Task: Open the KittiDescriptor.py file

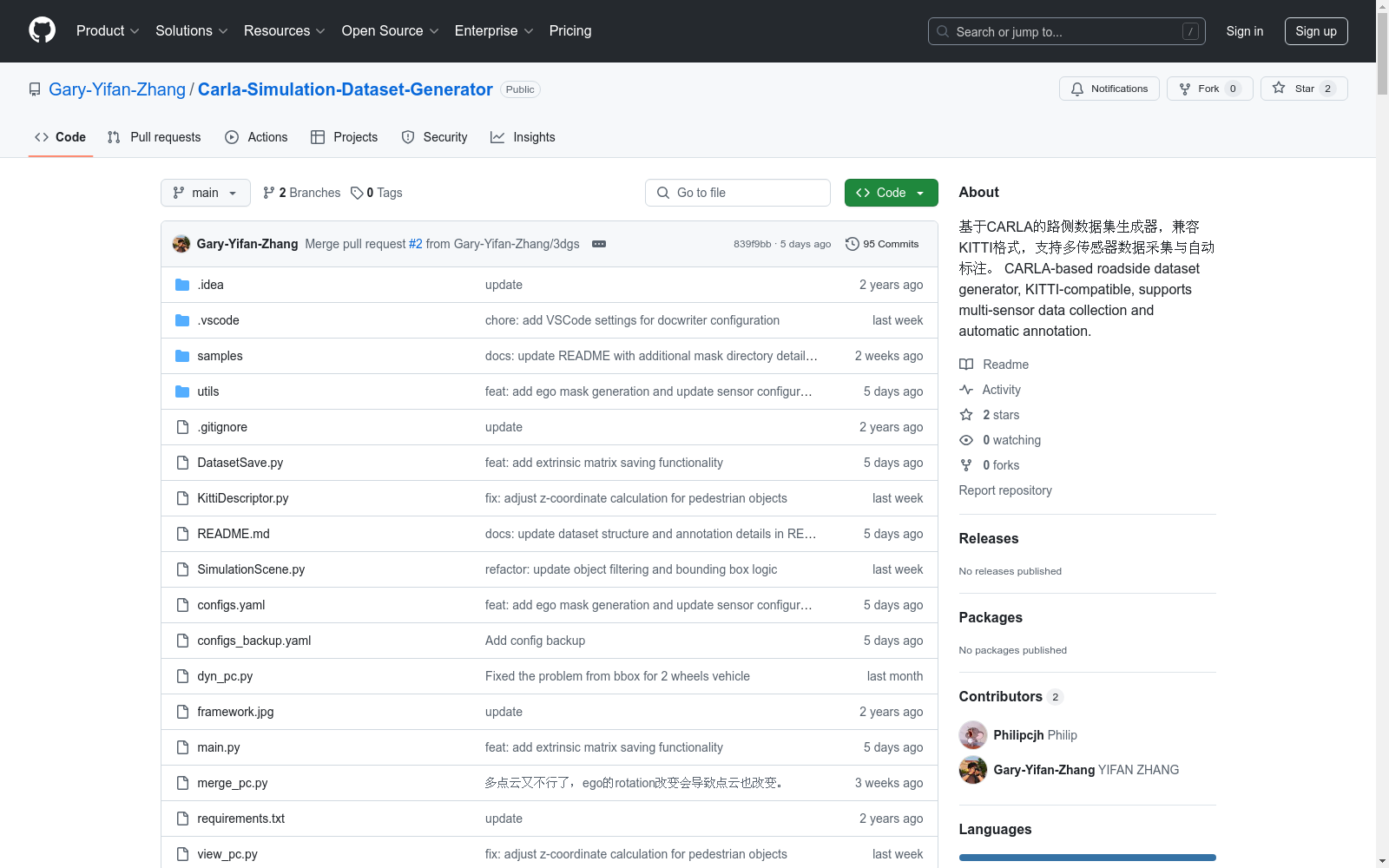Action: click(243, 498)
